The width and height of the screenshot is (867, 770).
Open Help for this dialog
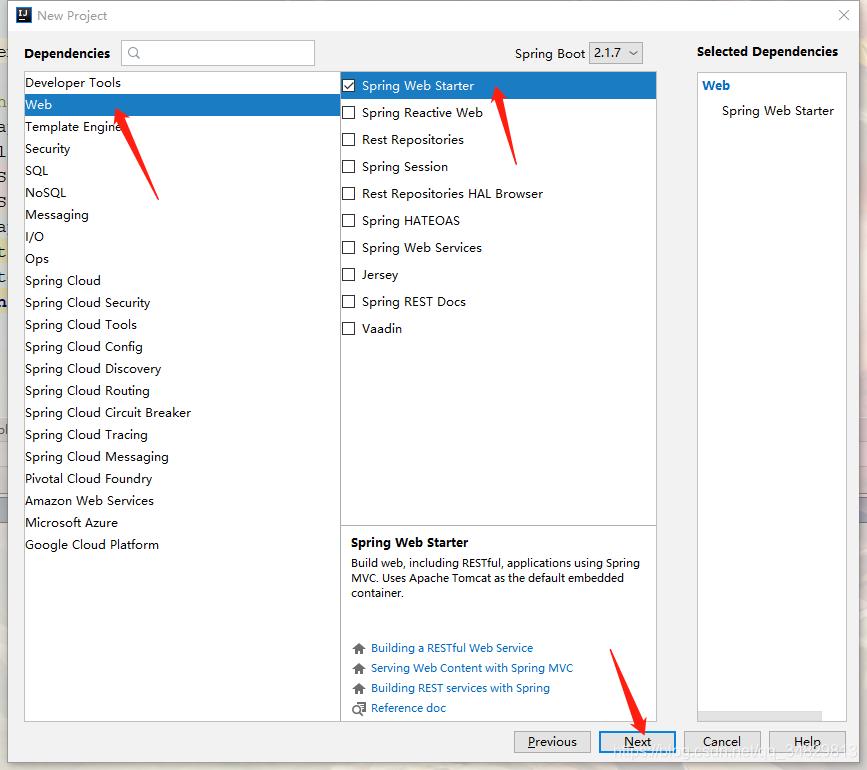807,742
